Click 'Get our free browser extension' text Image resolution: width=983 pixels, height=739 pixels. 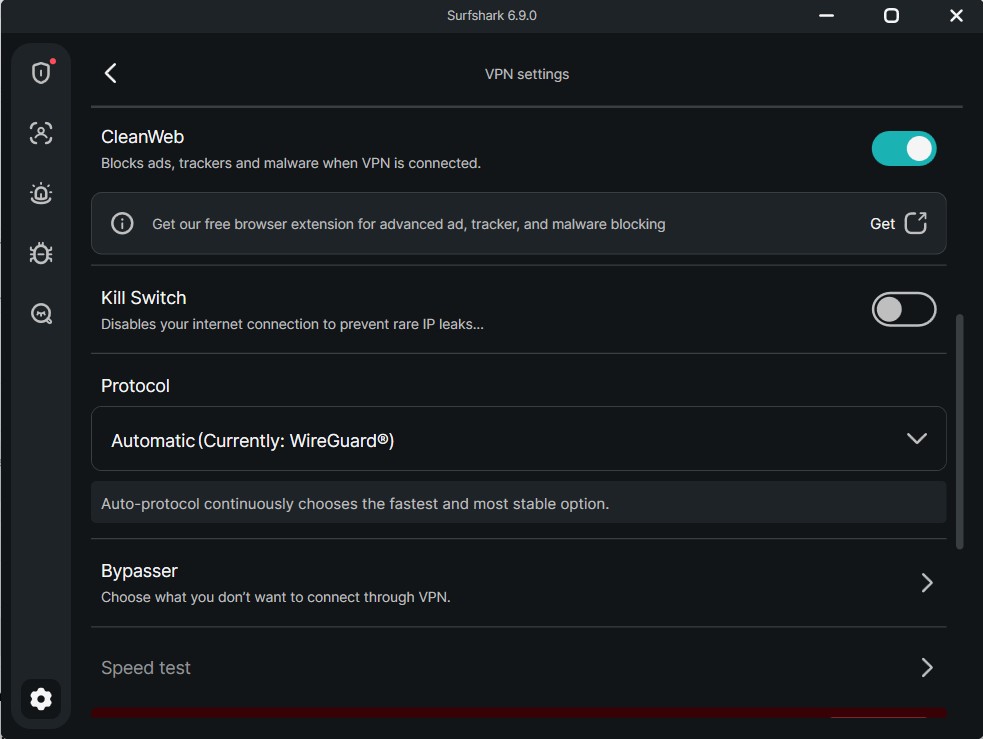(409, 224)
